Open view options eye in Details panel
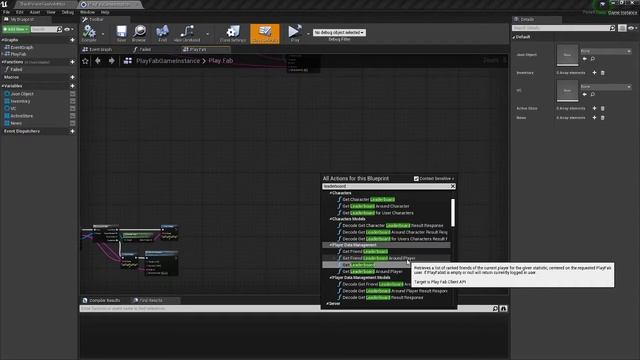The width and height of the screenshot is (640, 360). [632, 28]
